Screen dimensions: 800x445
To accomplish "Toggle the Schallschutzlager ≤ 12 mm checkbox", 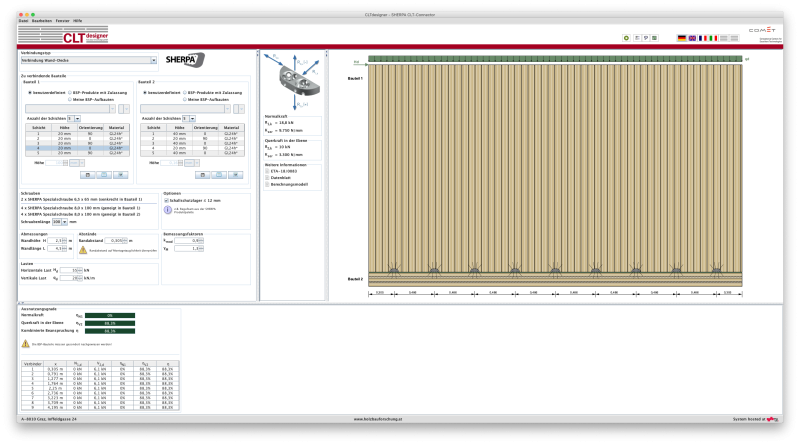I will (x=166, y=200).
